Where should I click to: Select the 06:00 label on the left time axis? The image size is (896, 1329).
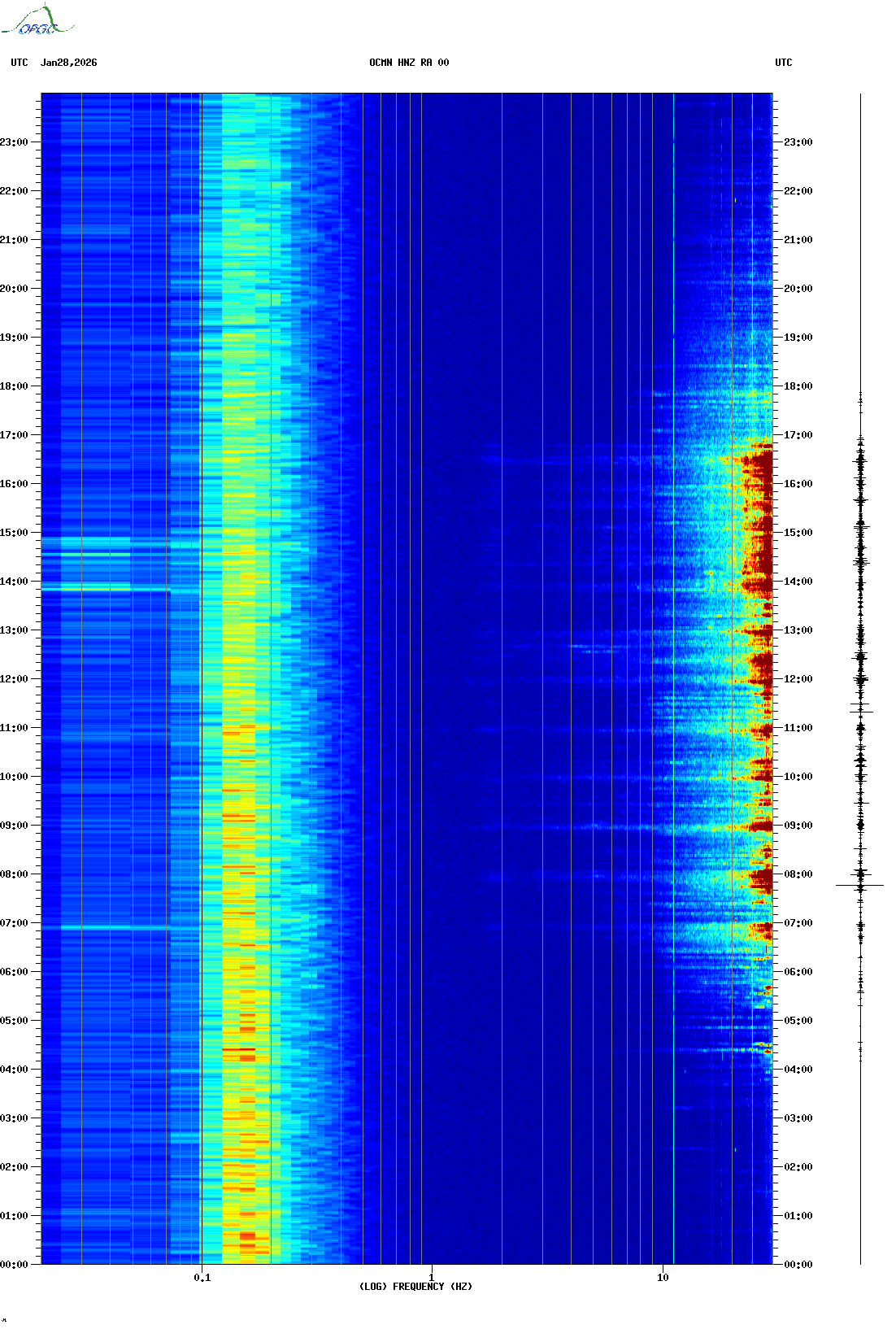14,972
